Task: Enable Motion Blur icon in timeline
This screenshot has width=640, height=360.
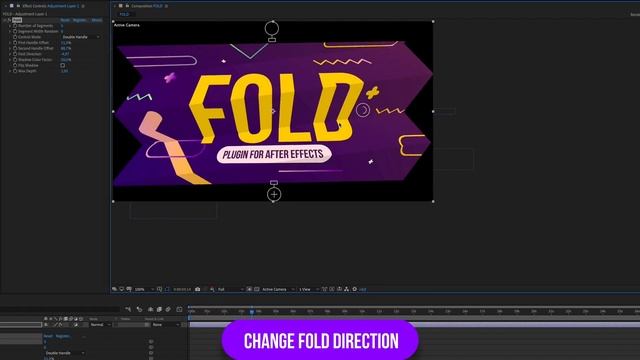Action: (168, 309)
